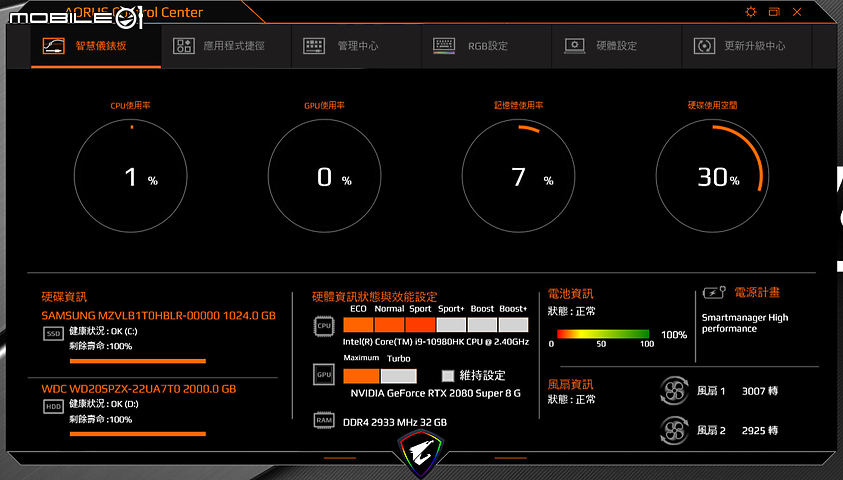
Task: Open the 智慧儀錶板 dashboard tab
Action: [96, 46]
